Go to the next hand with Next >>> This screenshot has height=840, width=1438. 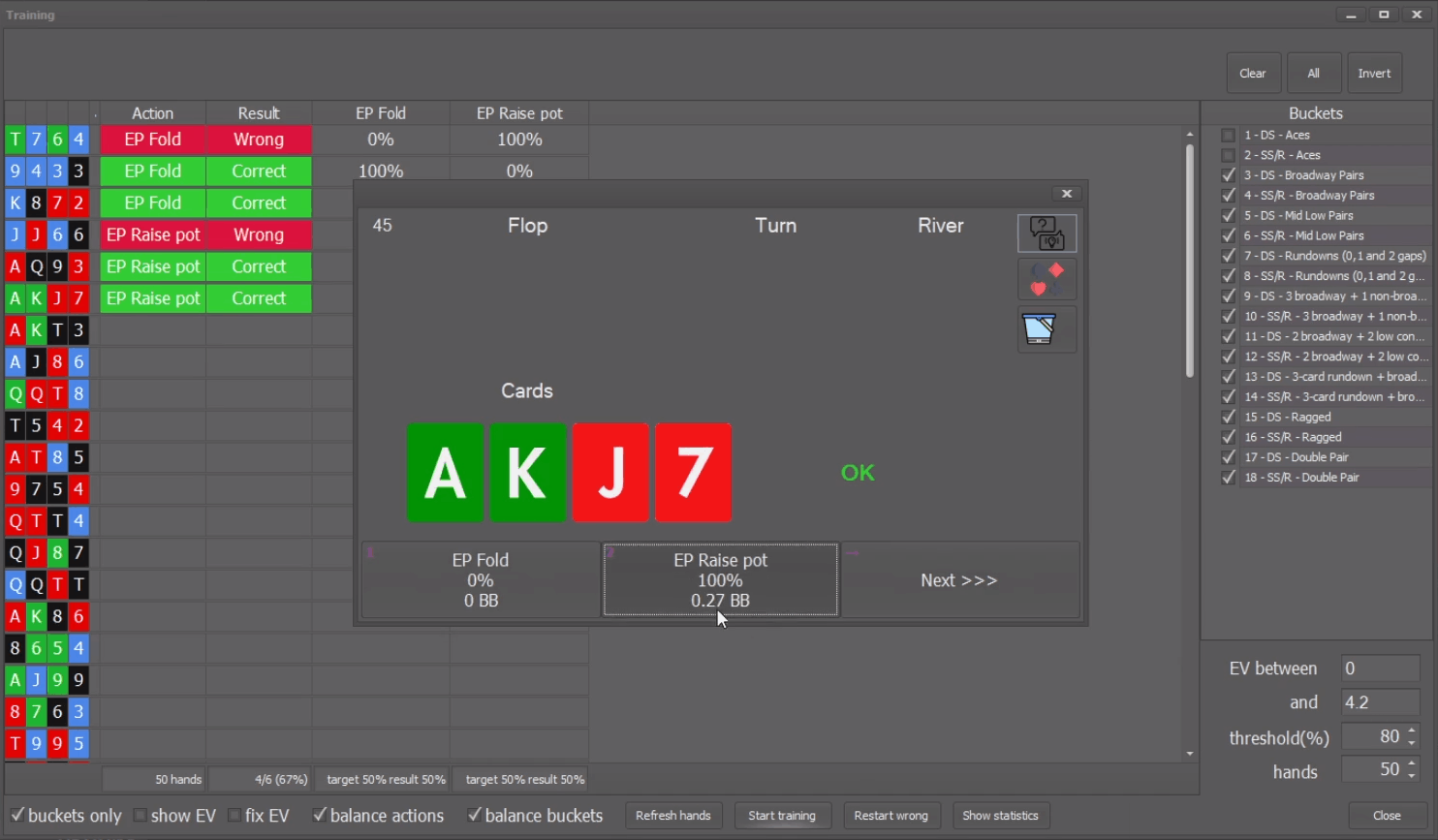[x=959, y=579]
